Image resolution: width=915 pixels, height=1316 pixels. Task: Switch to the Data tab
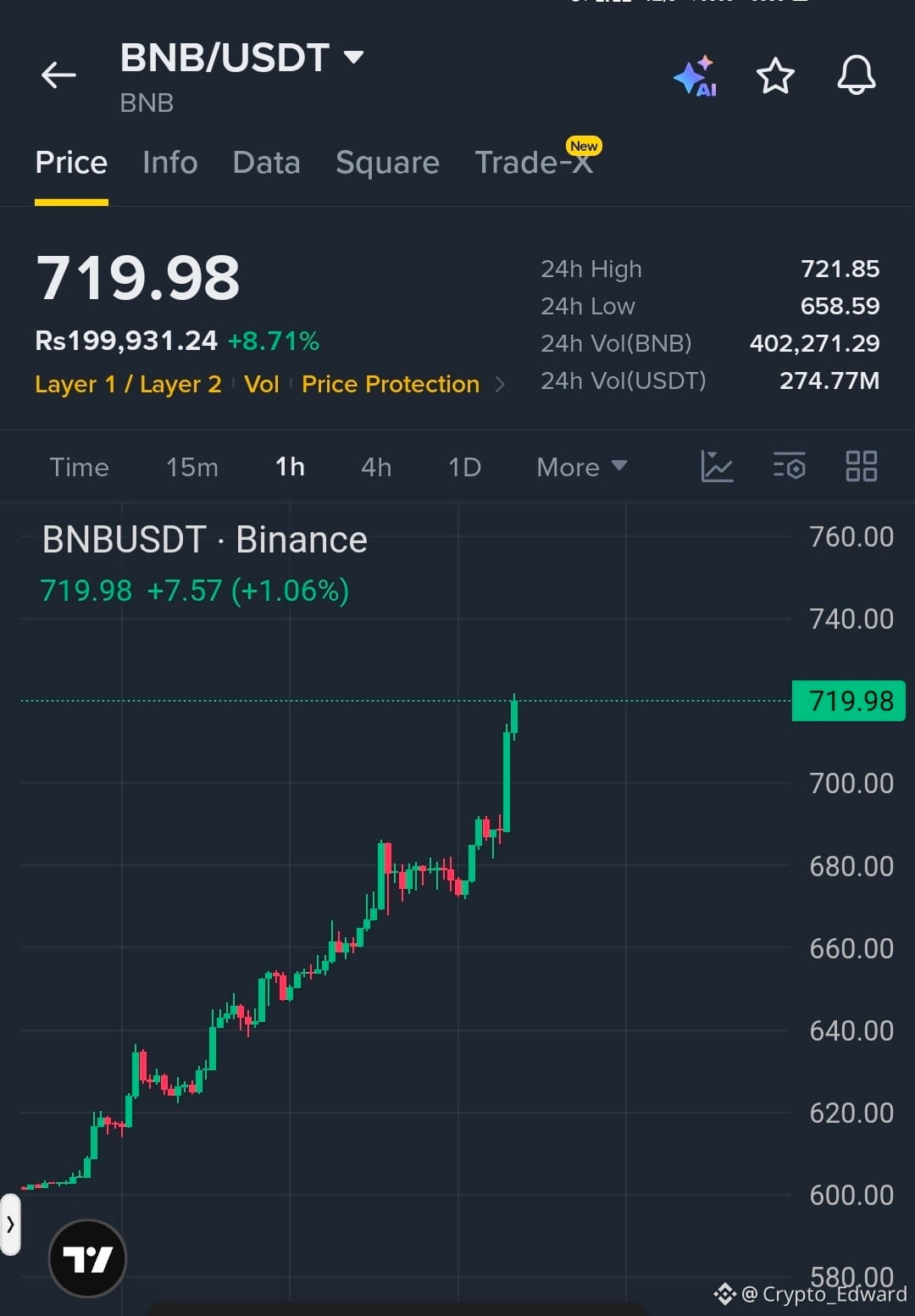(266, 163)
